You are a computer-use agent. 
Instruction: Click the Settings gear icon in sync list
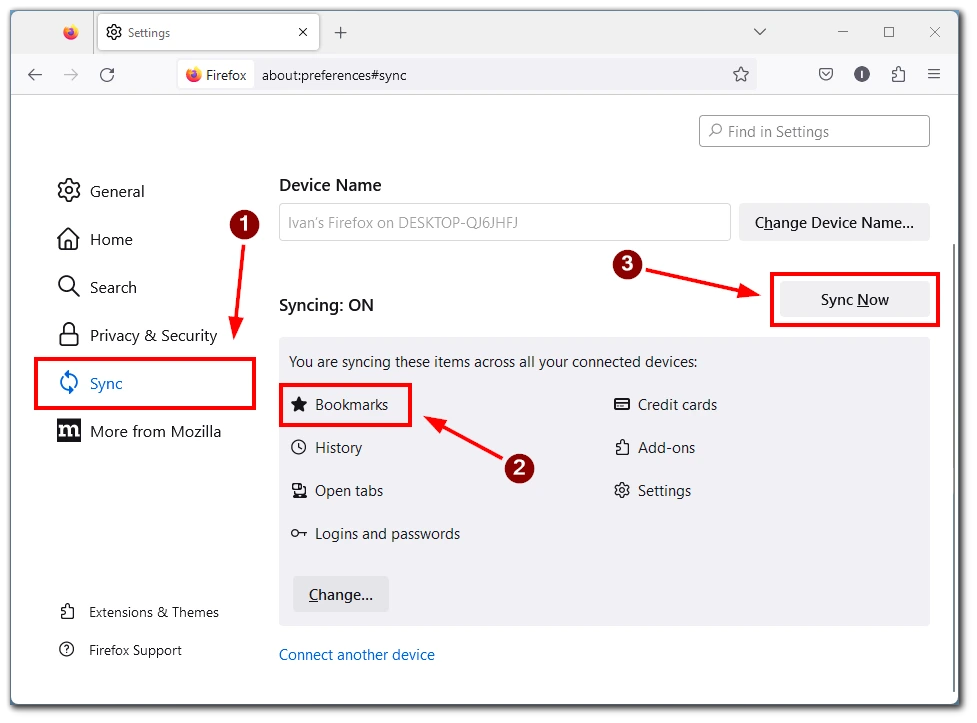pos(622,491)
